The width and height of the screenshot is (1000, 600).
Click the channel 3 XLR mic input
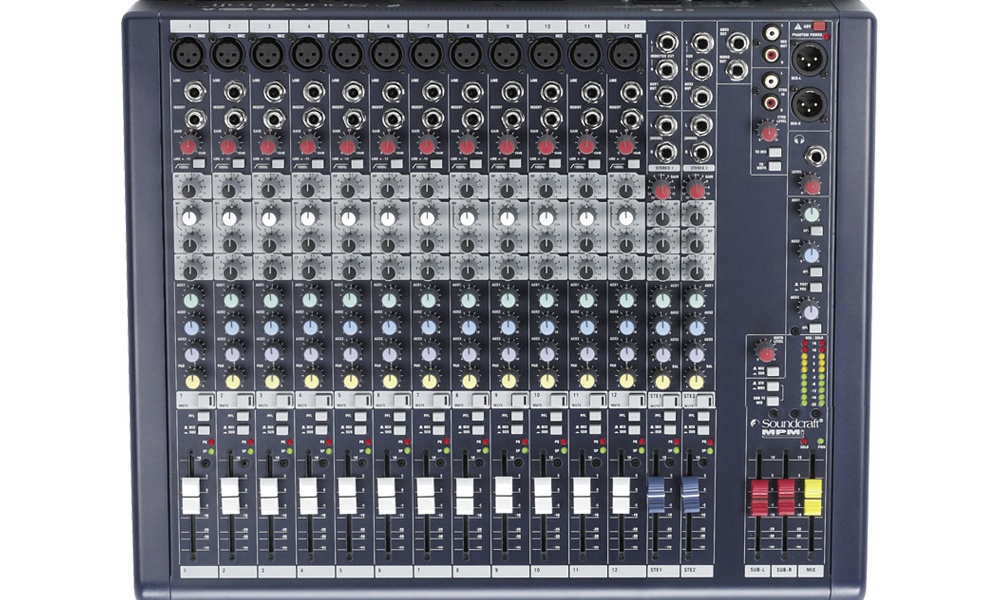[x=267, y=52]
